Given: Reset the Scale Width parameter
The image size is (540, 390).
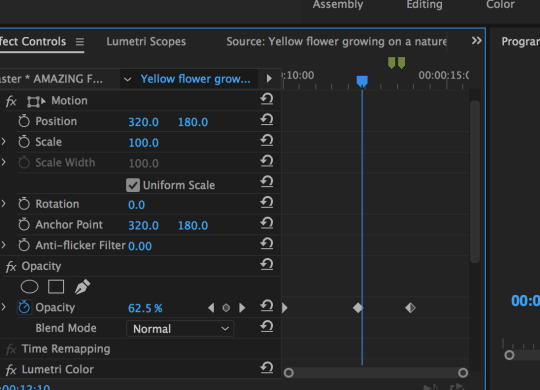Looking at the screenshot, I should (267, 161).
